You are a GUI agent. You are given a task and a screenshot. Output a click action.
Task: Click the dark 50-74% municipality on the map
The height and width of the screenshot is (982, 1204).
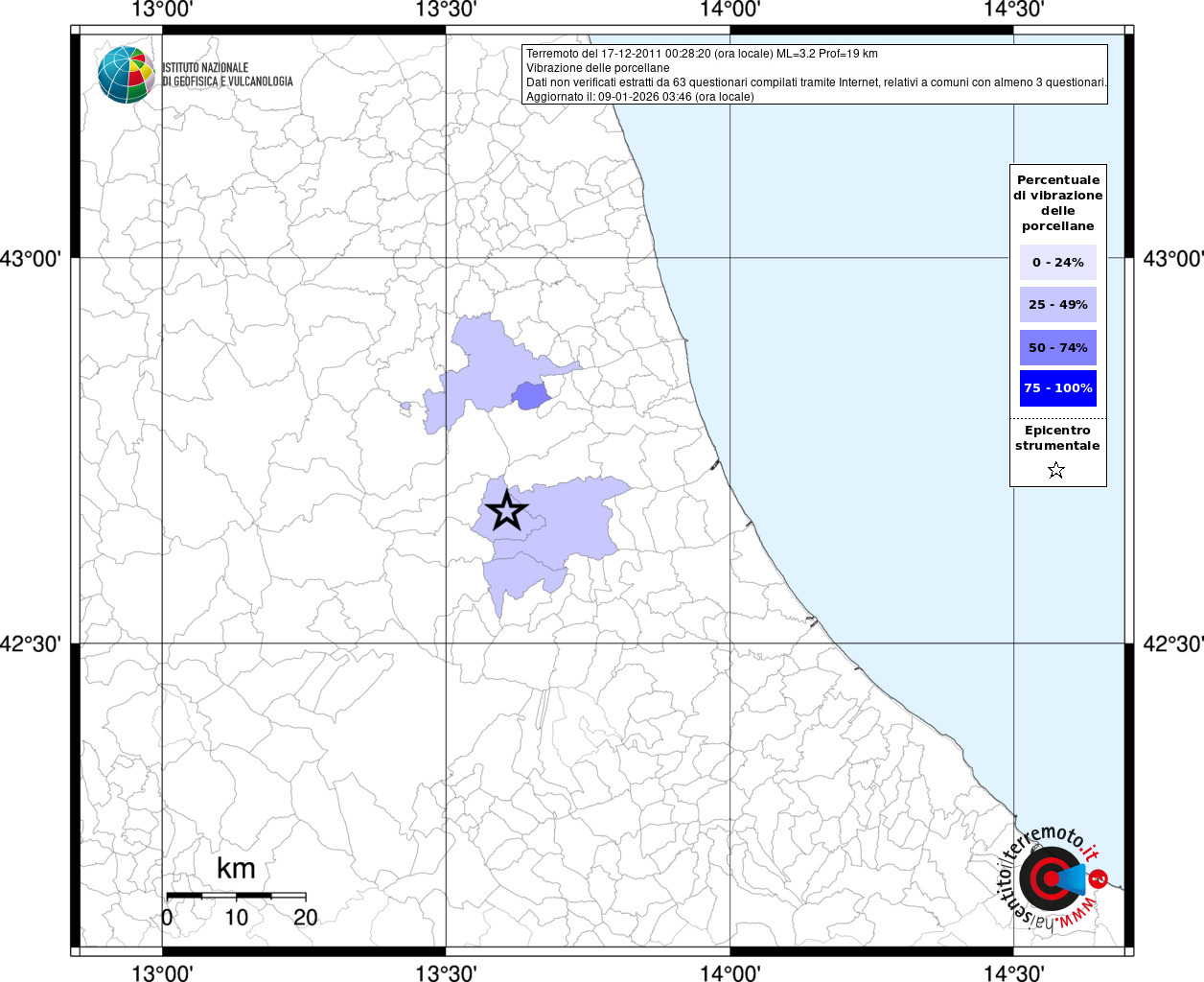(529, 395)
